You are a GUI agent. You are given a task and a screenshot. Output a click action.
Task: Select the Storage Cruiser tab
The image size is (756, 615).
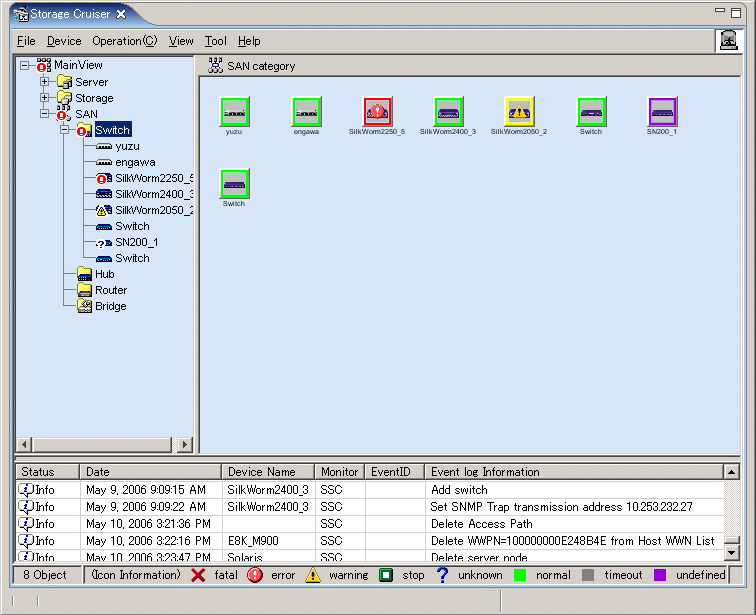click(70, 14)
